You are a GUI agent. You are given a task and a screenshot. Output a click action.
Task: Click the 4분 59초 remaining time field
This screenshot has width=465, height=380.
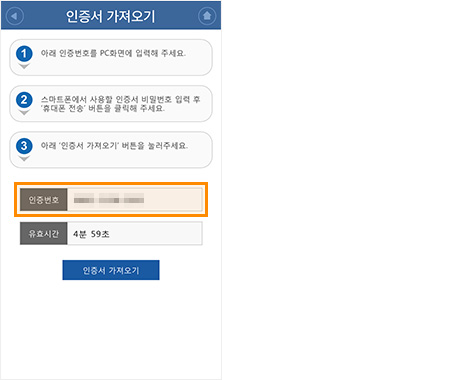click(x=135, y=233)
